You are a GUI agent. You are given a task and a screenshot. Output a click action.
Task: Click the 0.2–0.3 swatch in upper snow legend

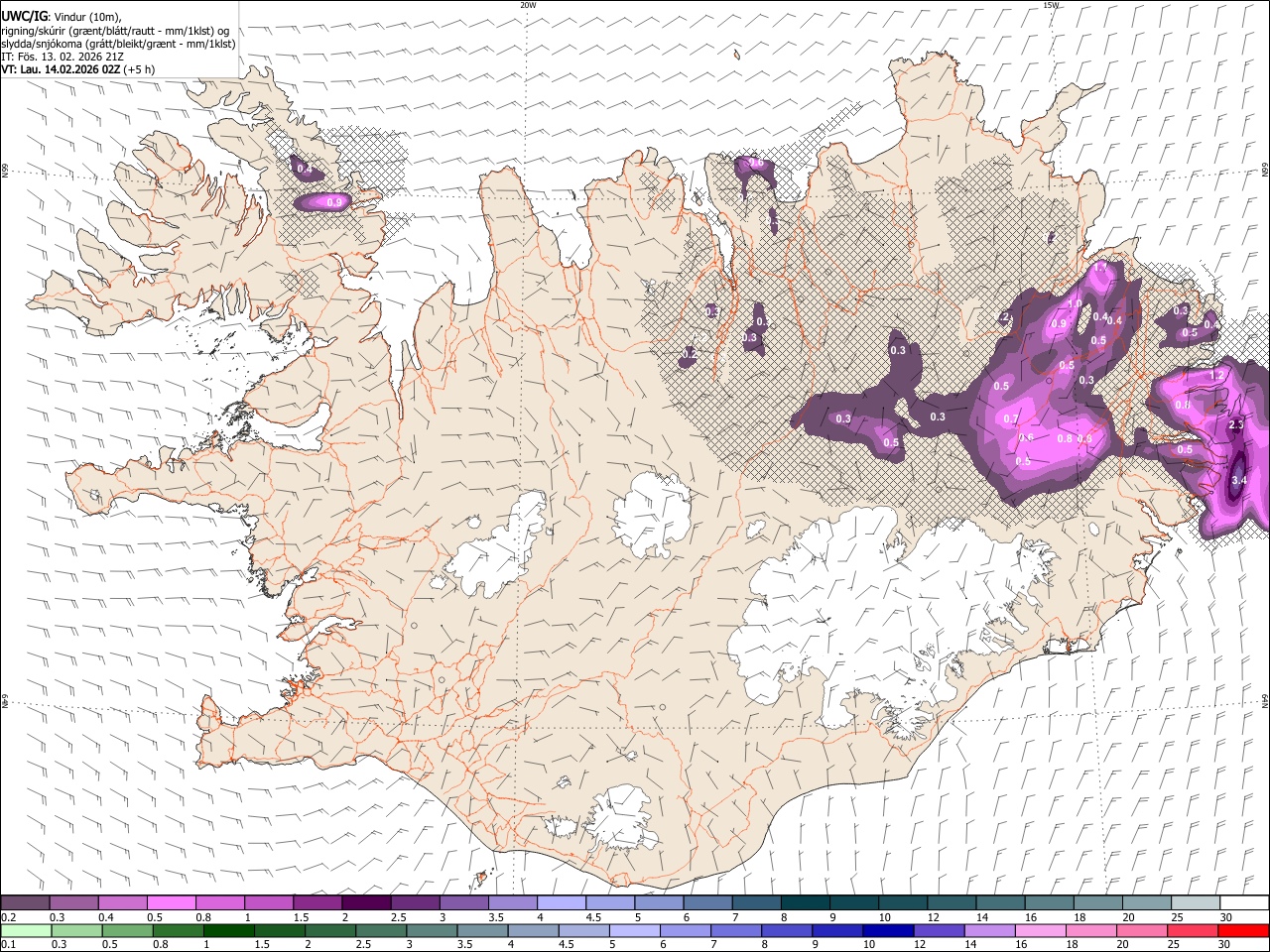[x=25, y=902]
